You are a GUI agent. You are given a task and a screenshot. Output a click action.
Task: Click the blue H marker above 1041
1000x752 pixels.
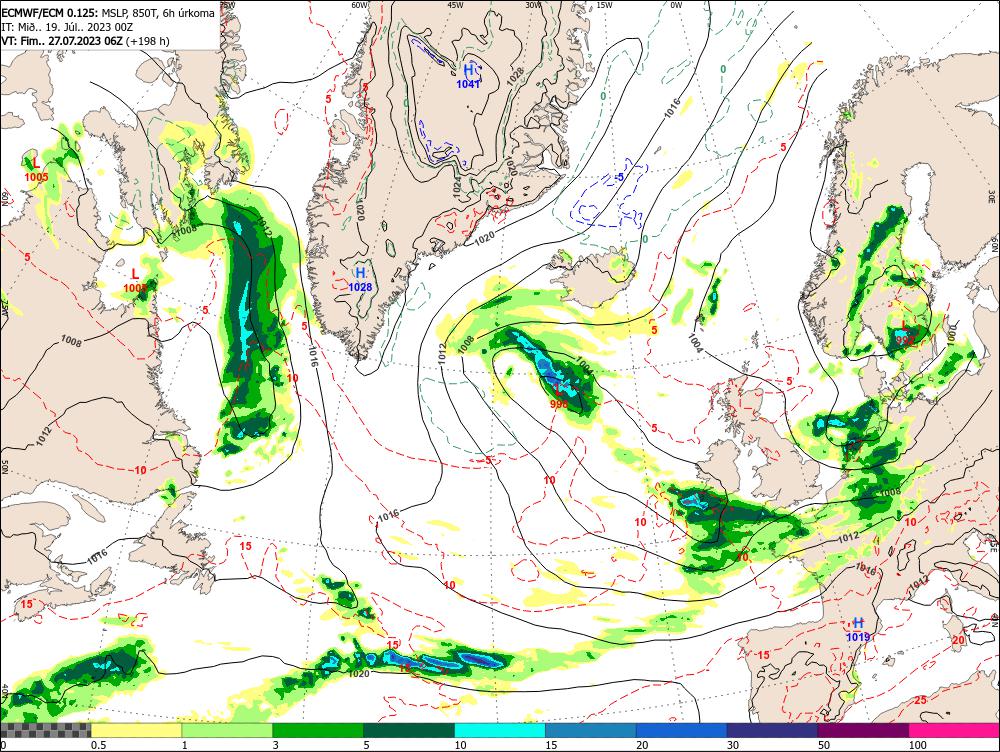pos(469,70)
